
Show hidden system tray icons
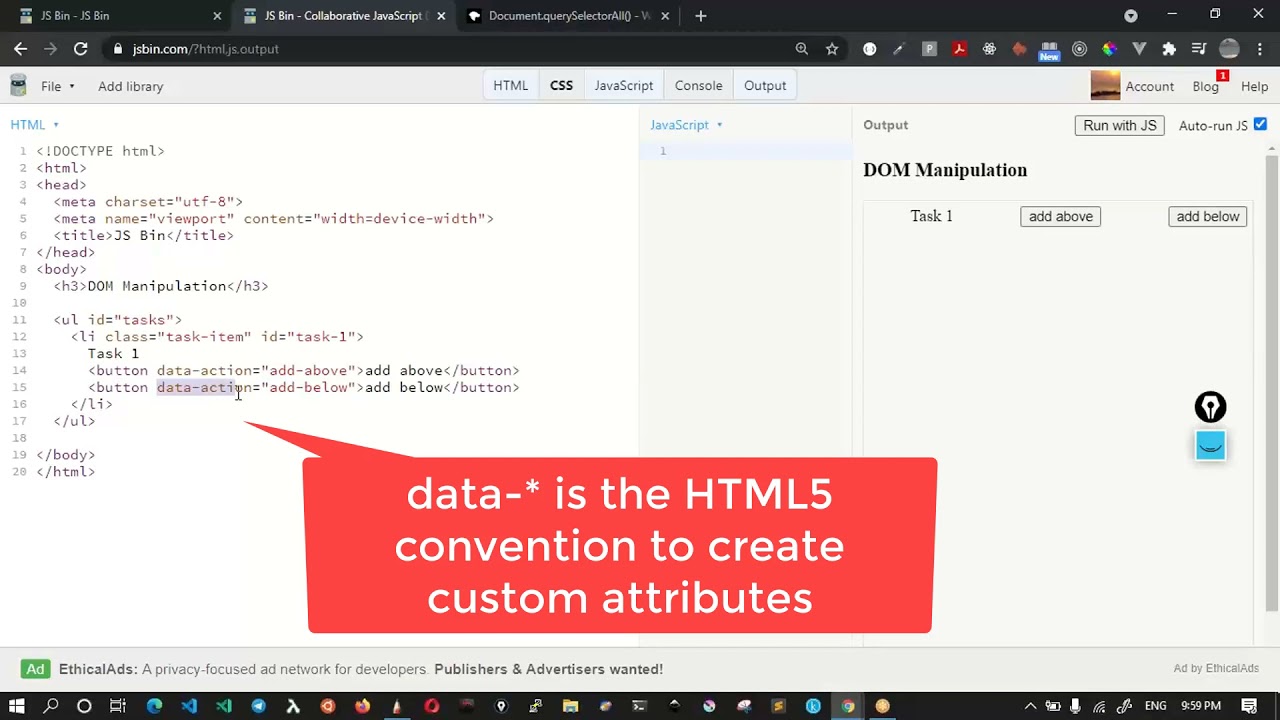pos(1030,706)
